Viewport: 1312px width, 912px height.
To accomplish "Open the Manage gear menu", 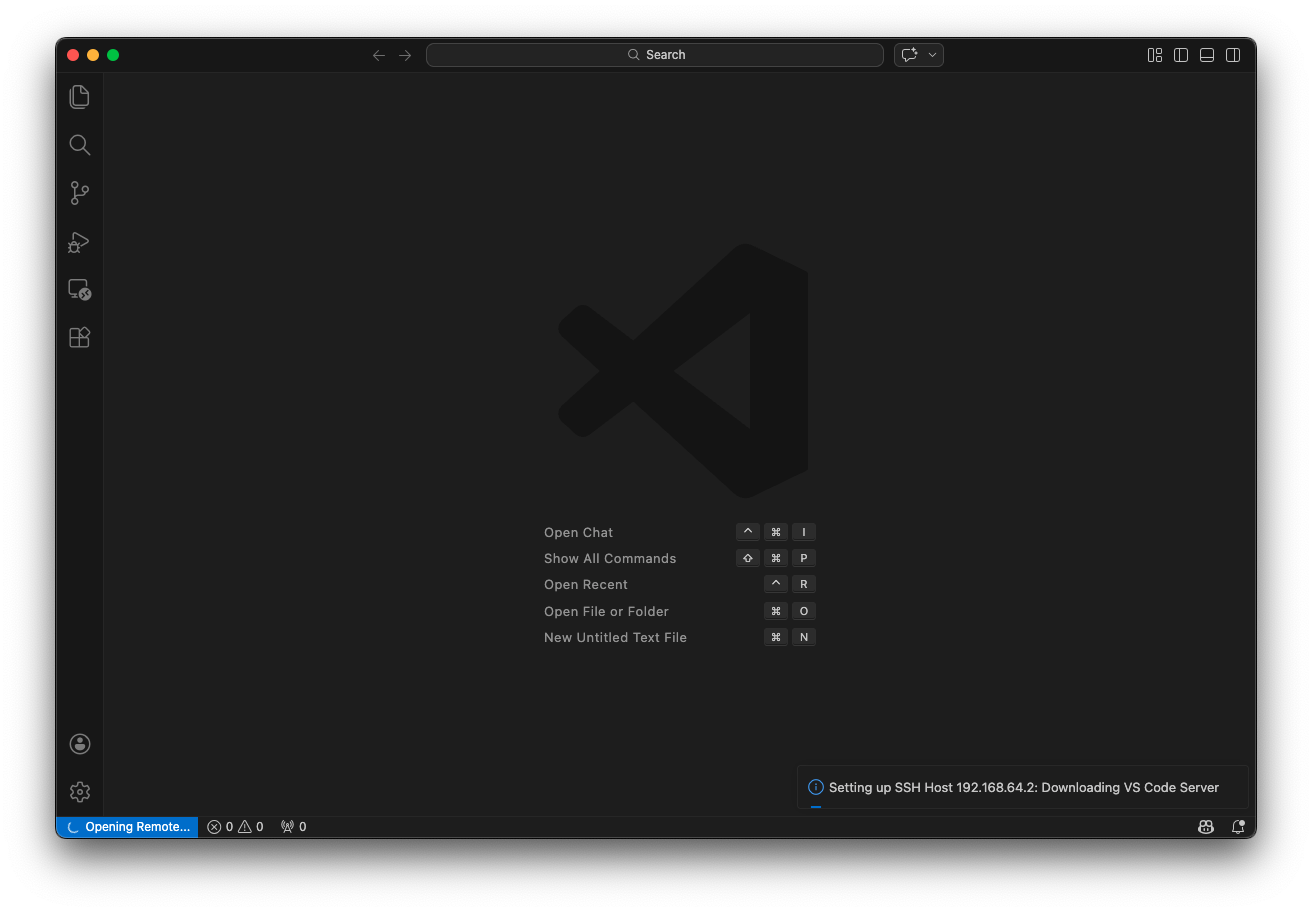I will point(80,792).
